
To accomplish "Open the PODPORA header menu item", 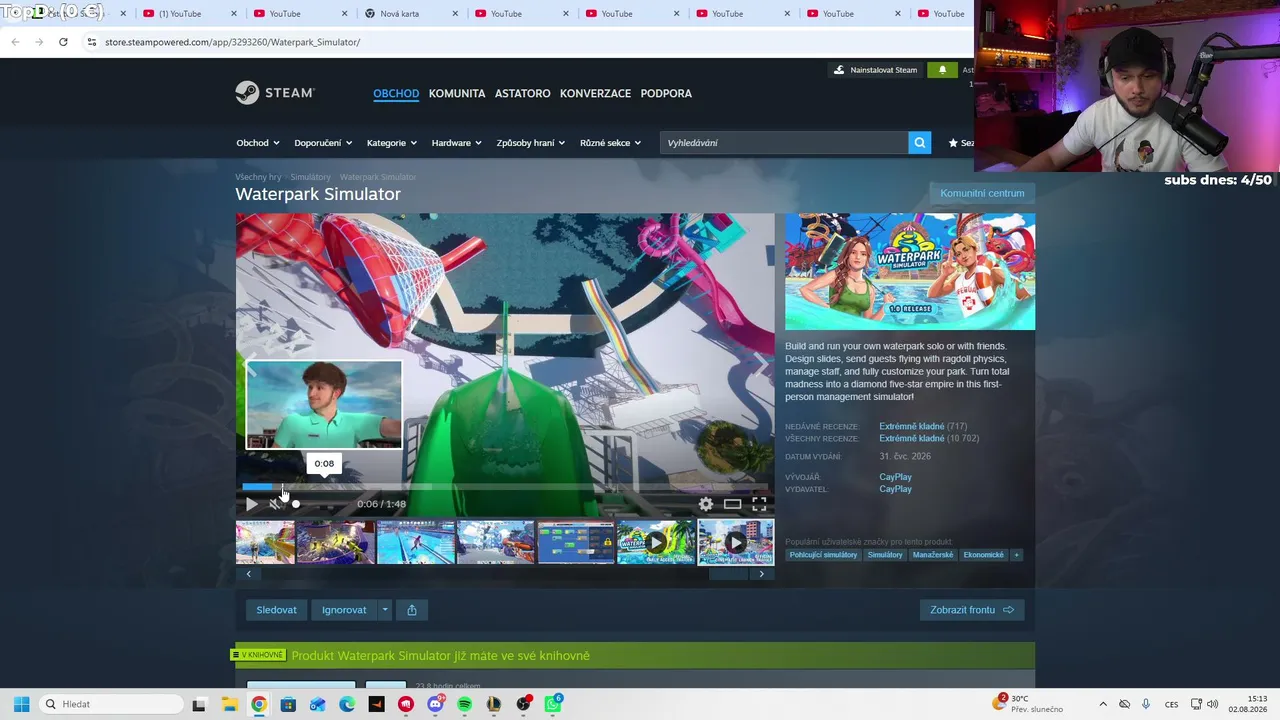I will [x=666, y=94].
